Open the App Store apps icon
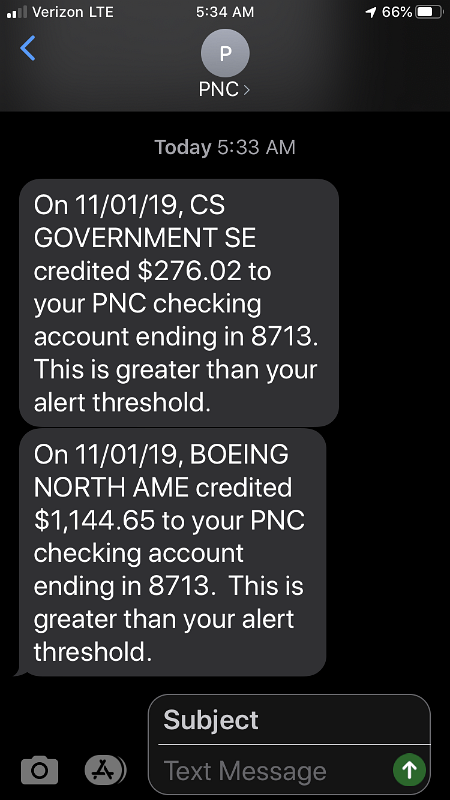This screenshot has width=450, height=800. pos(104,769)
